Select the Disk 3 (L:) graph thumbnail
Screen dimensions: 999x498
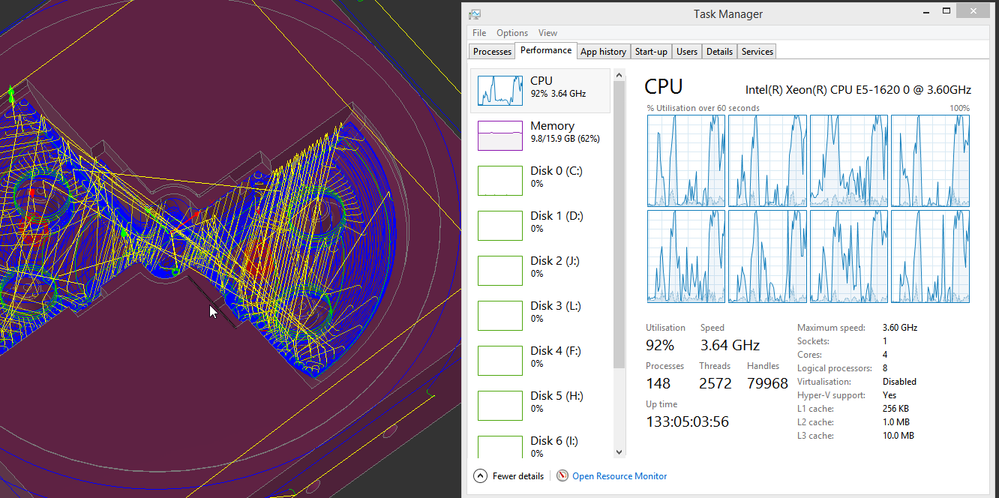point(500,315)
